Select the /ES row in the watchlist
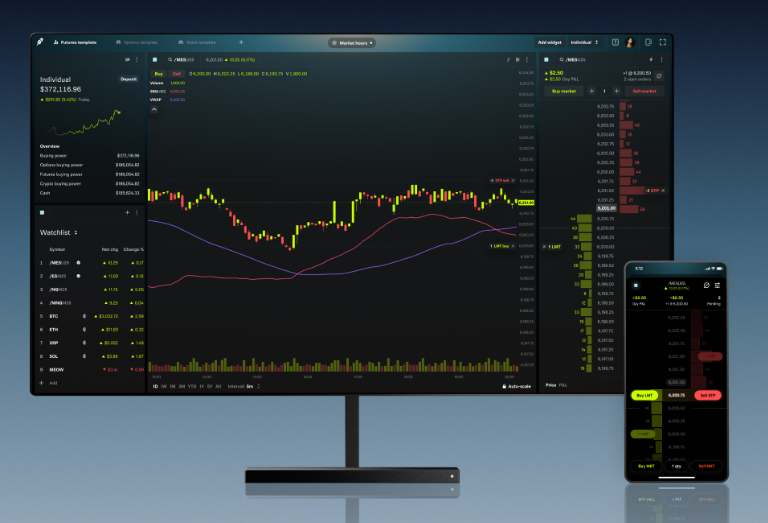Viewport: 768px width, 523px height. [91, 276]
